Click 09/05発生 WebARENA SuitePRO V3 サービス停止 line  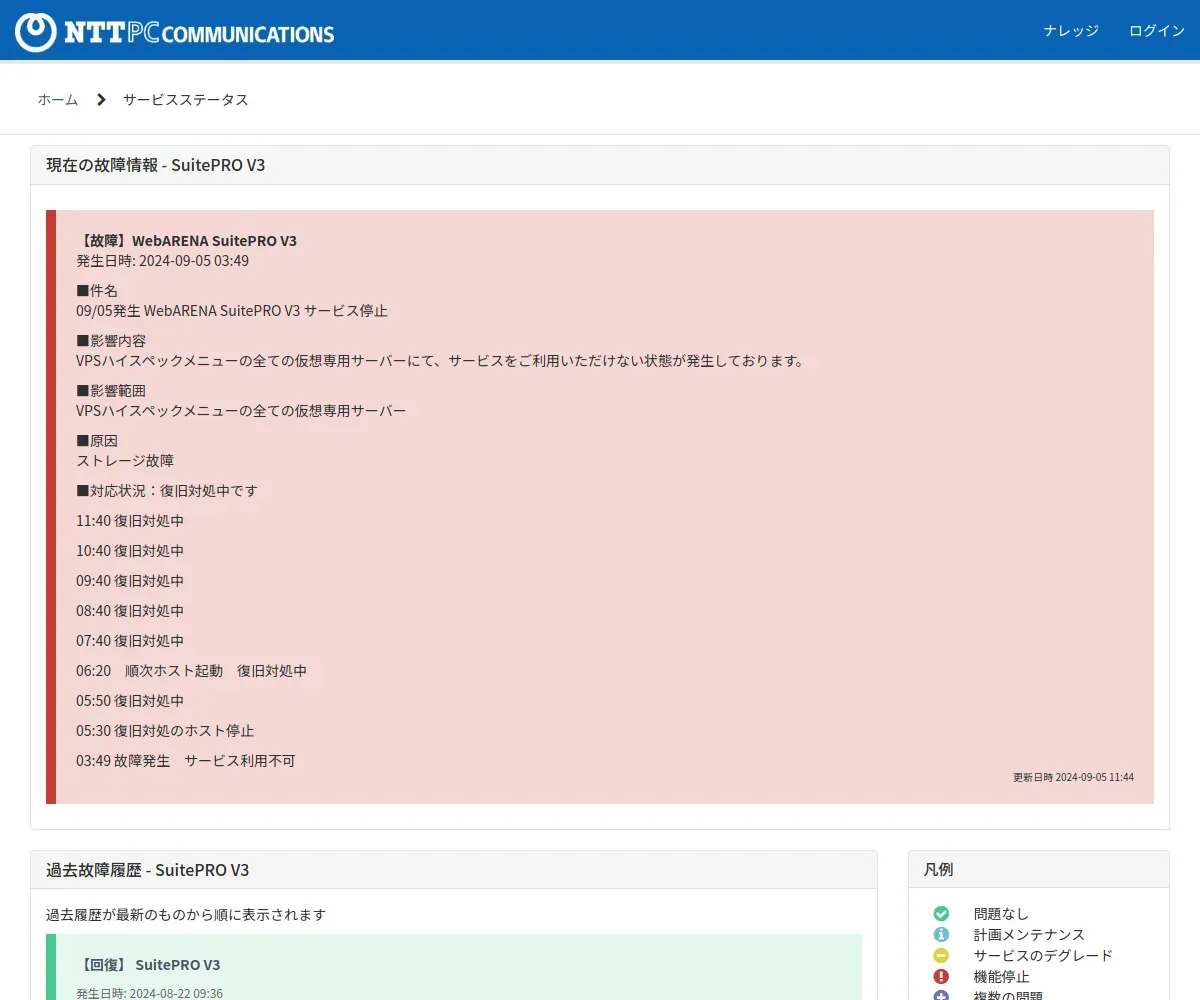232,311
